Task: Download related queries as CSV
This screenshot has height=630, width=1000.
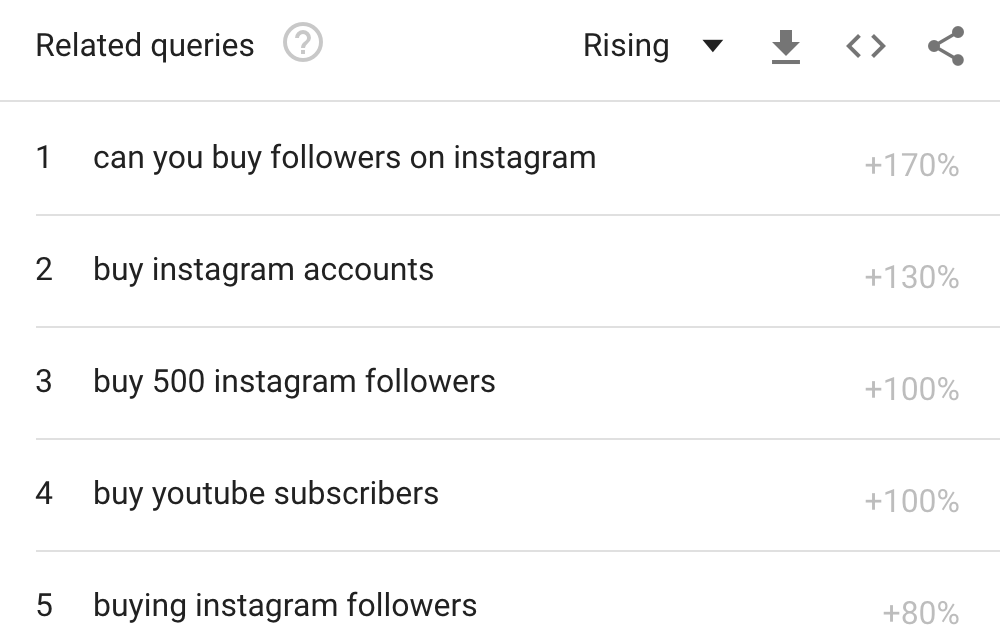Action: coord(786,47)
